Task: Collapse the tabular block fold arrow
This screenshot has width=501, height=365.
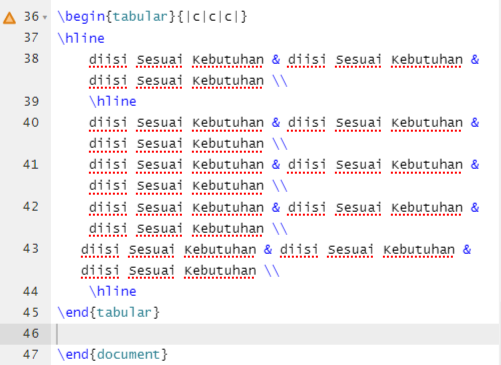Action: pos(45,17)
